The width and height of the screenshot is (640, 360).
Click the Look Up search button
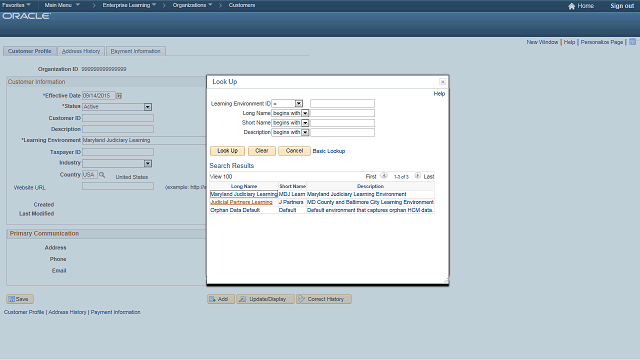(x=227, y=151)
